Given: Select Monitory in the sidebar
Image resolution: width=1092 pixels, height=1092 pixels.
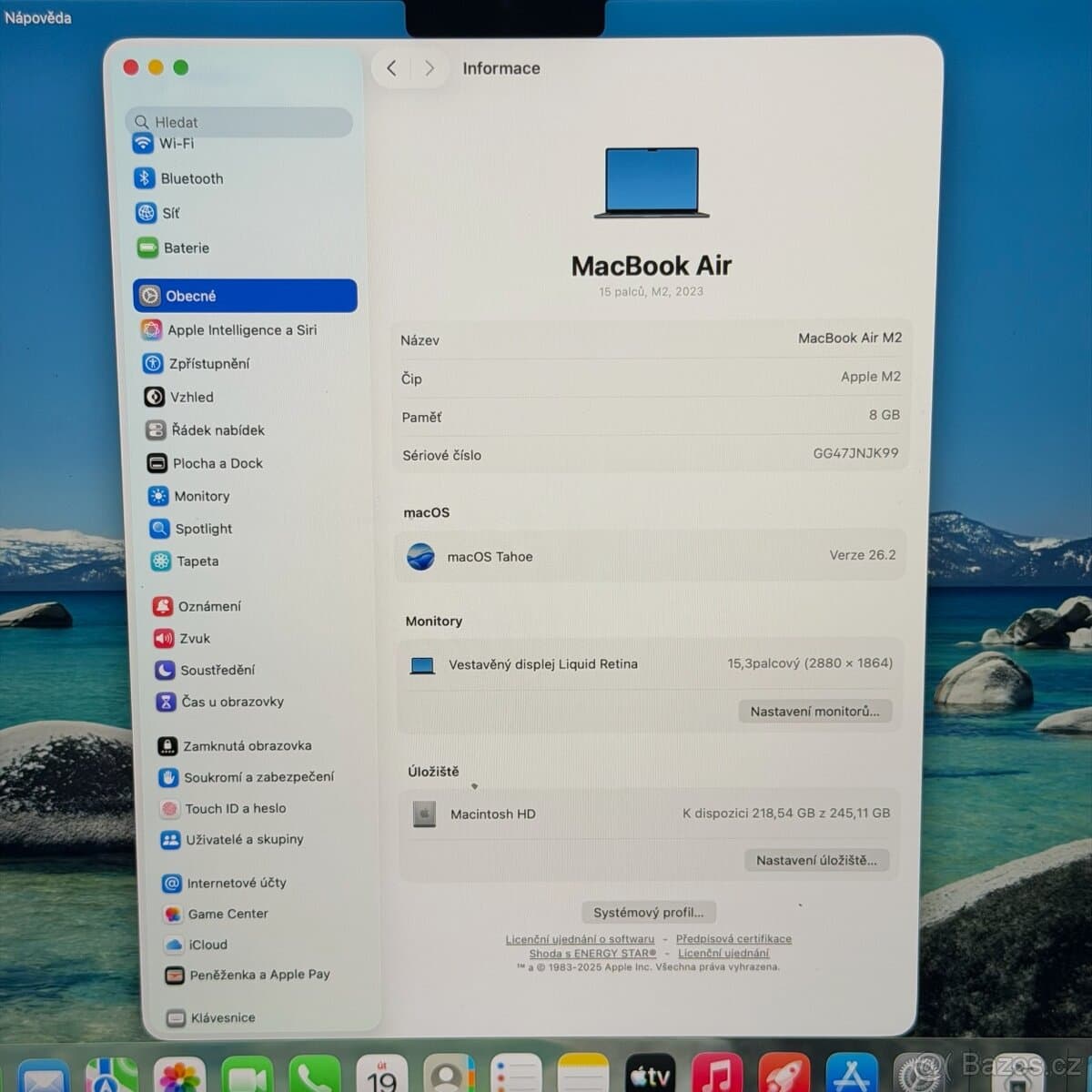Looking at the screenshot, I should pos(189,496).
